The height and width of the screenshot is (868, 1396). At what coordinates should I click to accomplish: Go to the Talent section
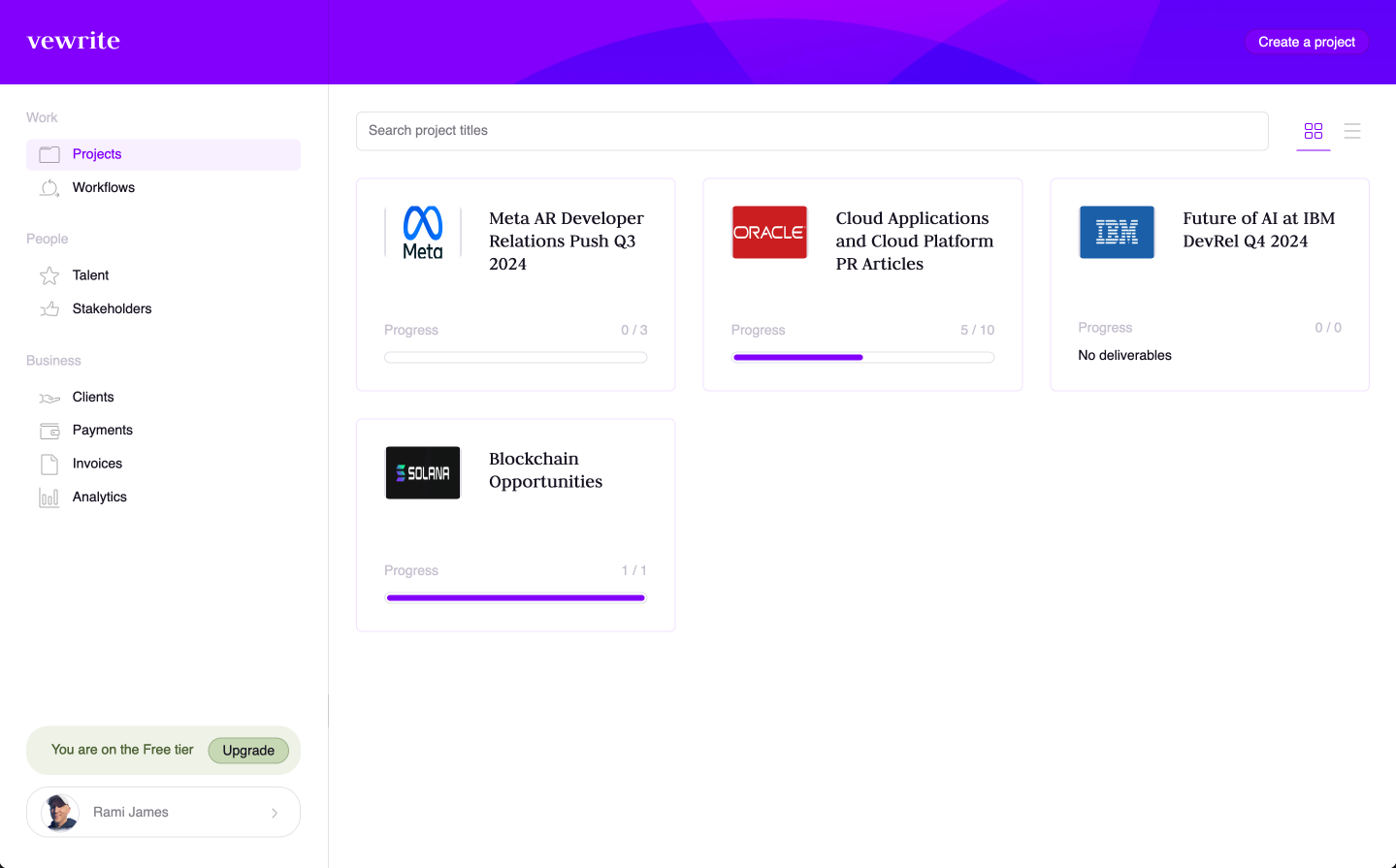coord(163,275)
